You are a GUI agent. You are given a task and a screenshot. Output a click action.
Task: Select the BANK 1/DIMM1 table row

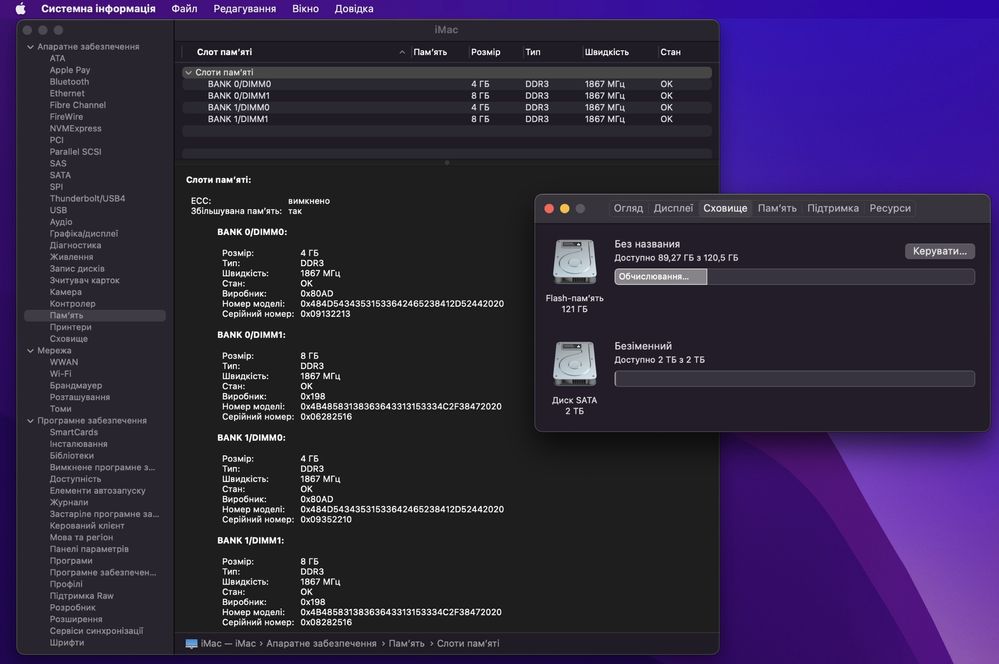(x=447, y=119)
